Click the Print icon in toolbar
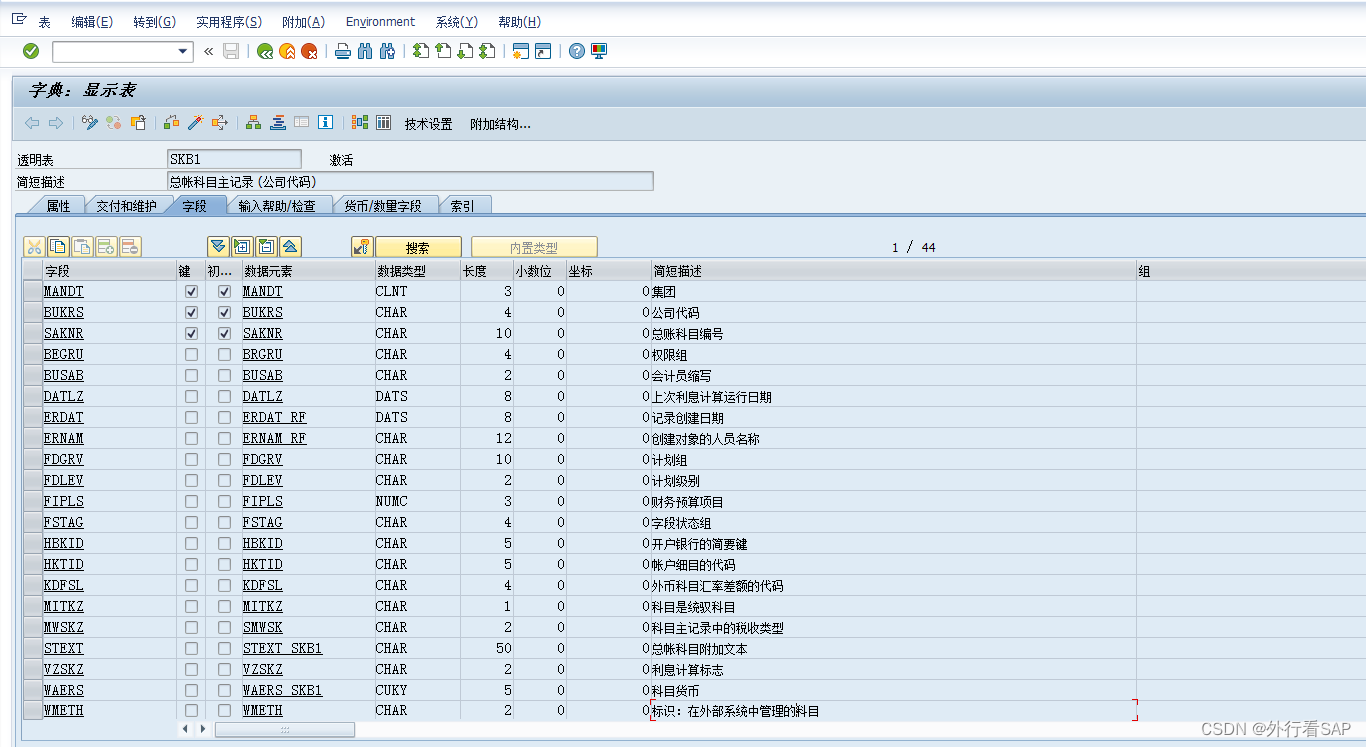This screenshot has height=747, width=1366. (x=343, y=51)
